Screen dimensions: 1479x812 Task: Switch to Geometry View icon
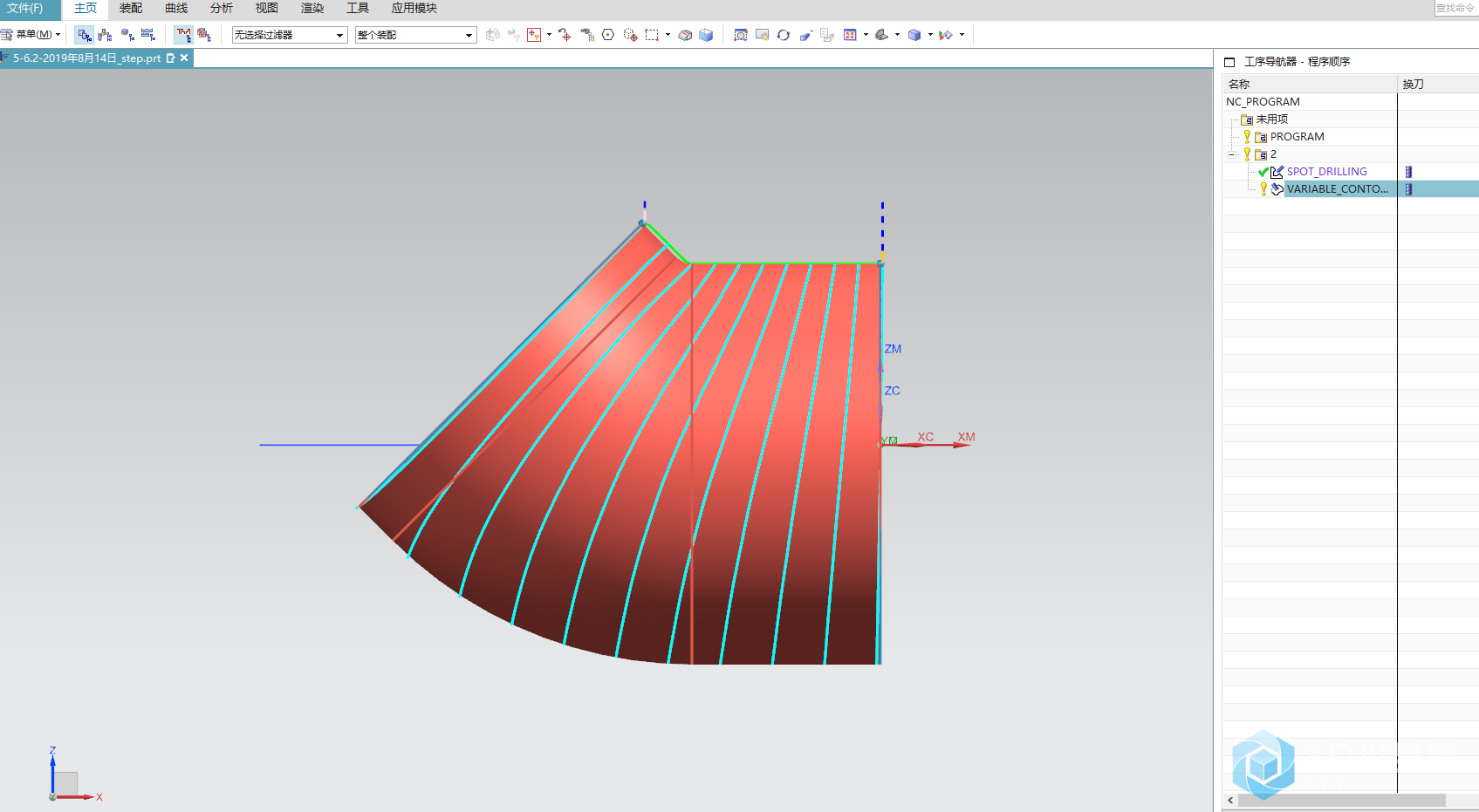[x=127, y=35]
